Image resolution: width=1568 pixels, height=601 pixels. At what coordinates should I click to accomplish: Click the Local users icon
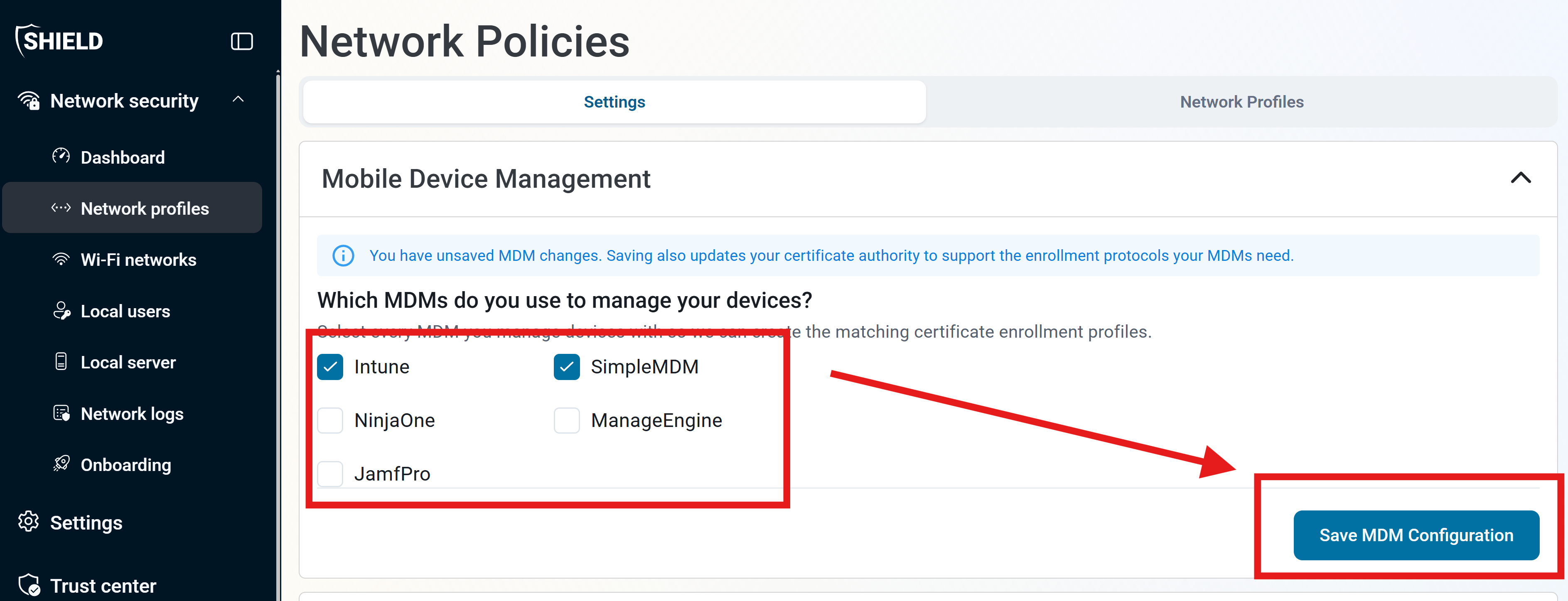pyautogui.click(x=61, y=310)
